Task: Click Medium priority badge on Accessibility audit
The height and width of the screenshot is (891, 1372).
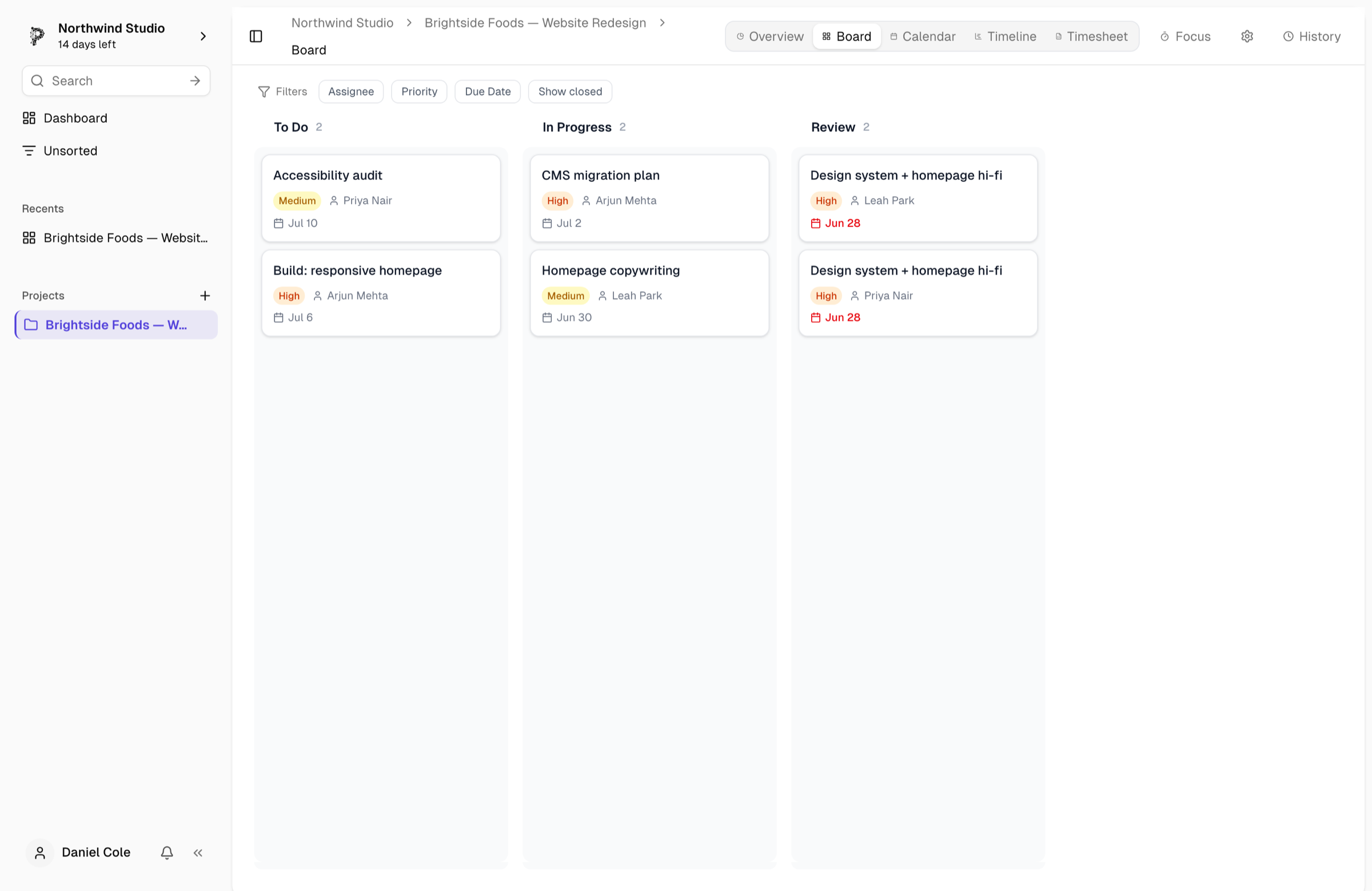Action: click(x=297, y=201)
